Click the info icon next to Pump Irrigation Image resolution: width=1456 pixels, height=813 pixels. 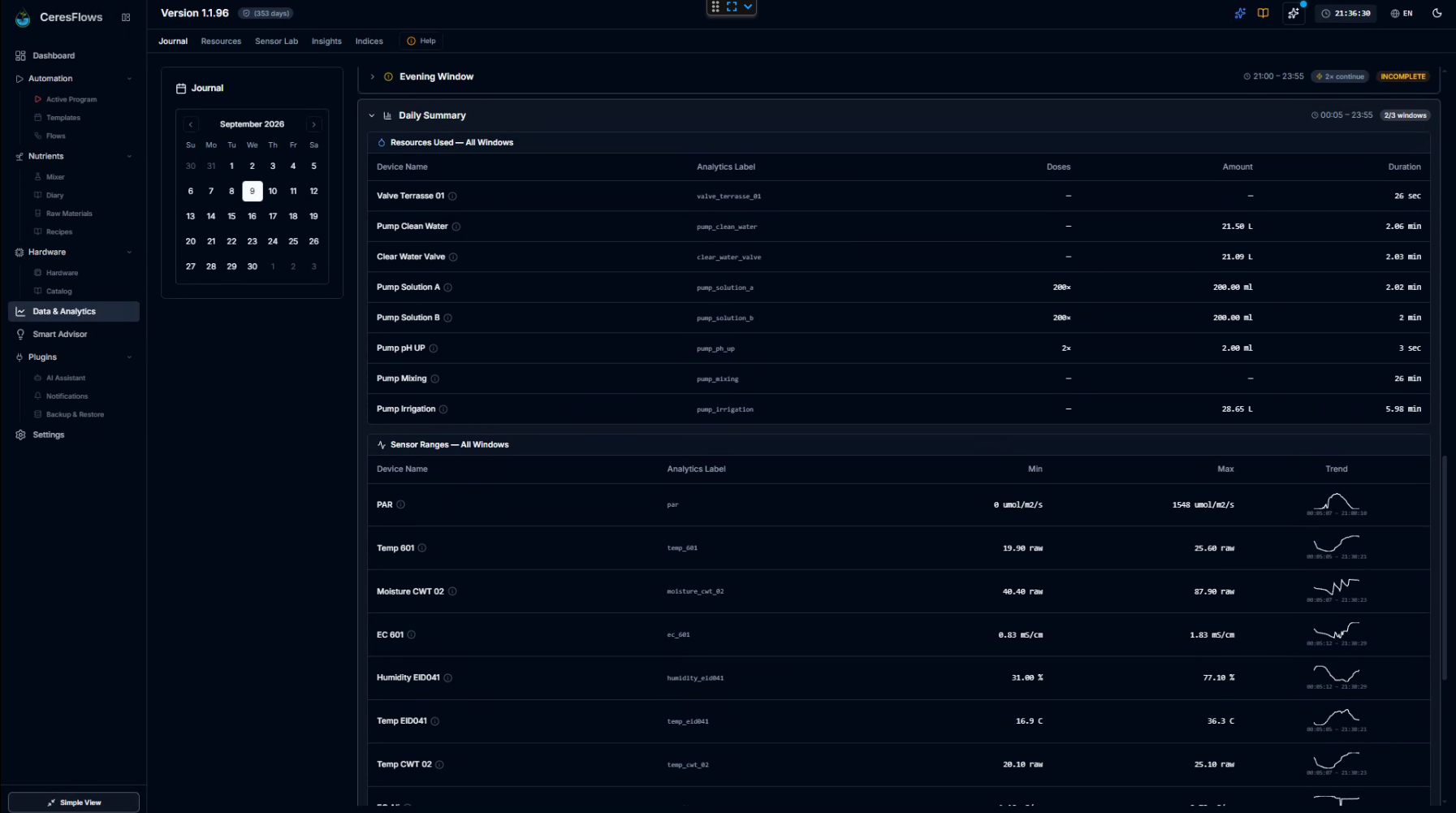(x=443, y=409)
